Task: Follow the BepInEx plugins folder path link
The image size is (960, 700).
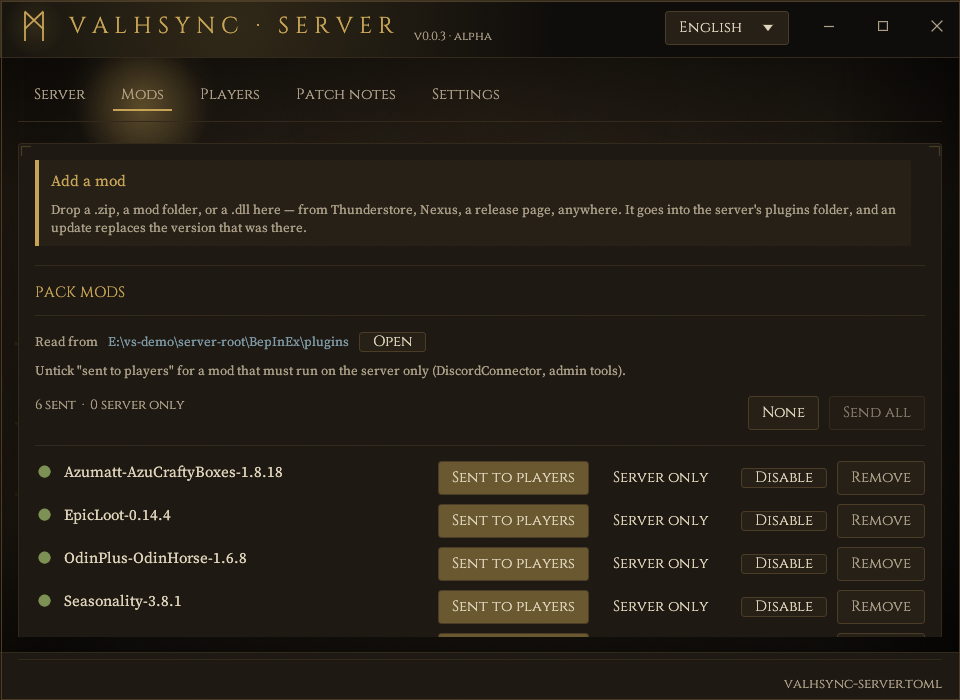Action: [x=228, y=342]
